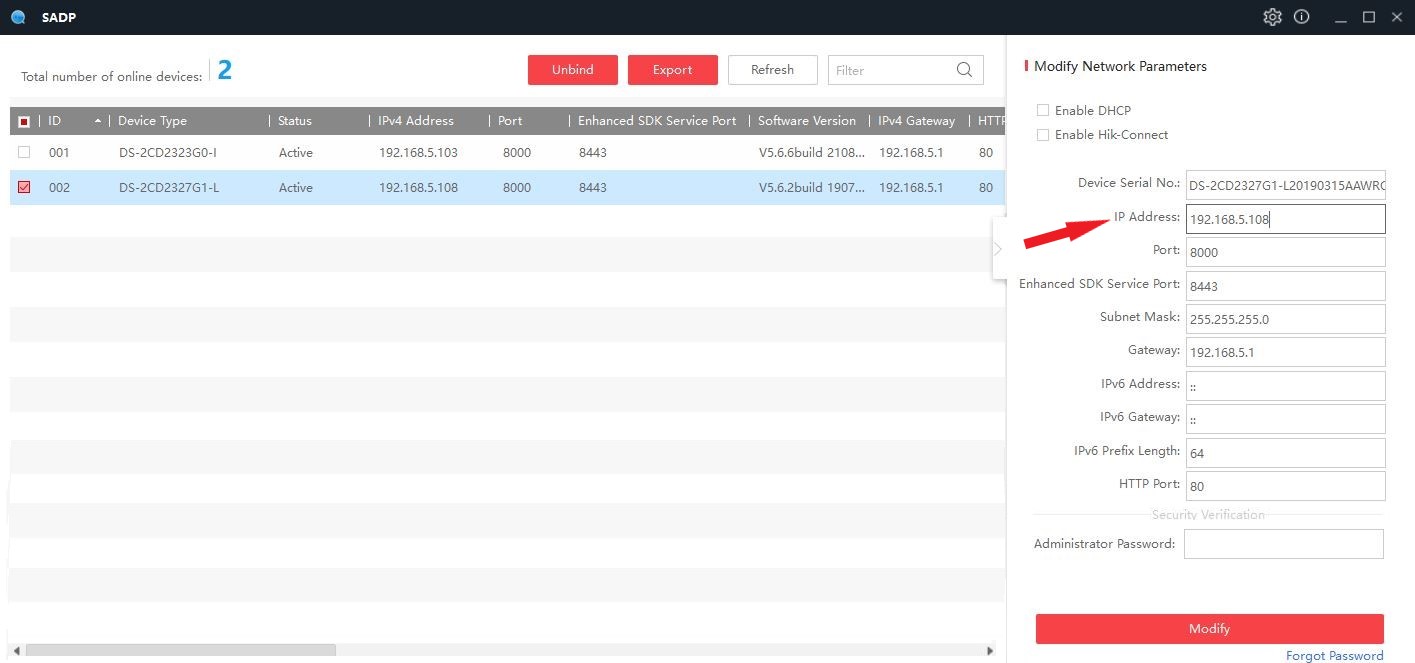Check device 001 row checkbox
The image size is (1415, 663).
[x=24, y=153]
